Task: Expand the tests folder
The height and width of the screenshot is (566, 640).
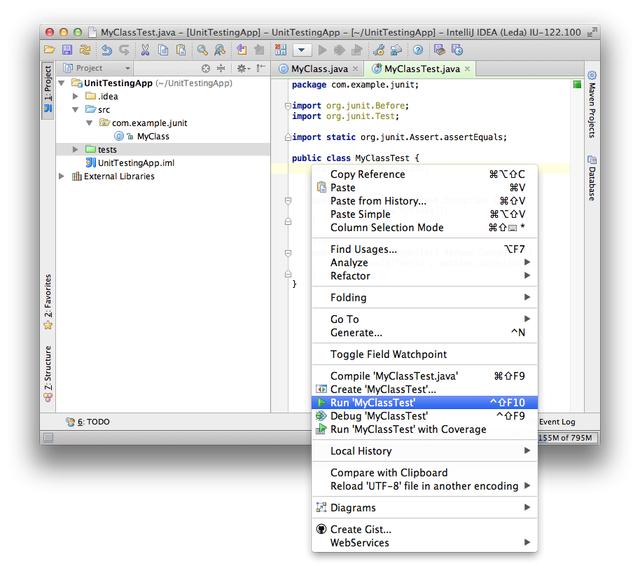Action: tap(75, 149)
